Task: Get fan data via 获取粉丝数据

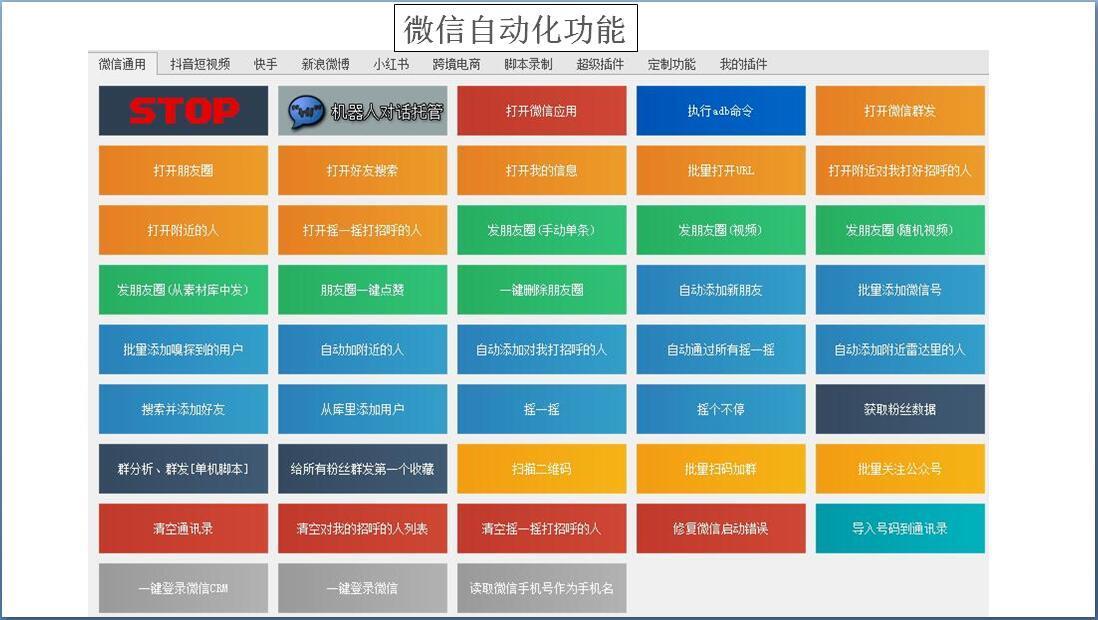Action: coord(900,409)
